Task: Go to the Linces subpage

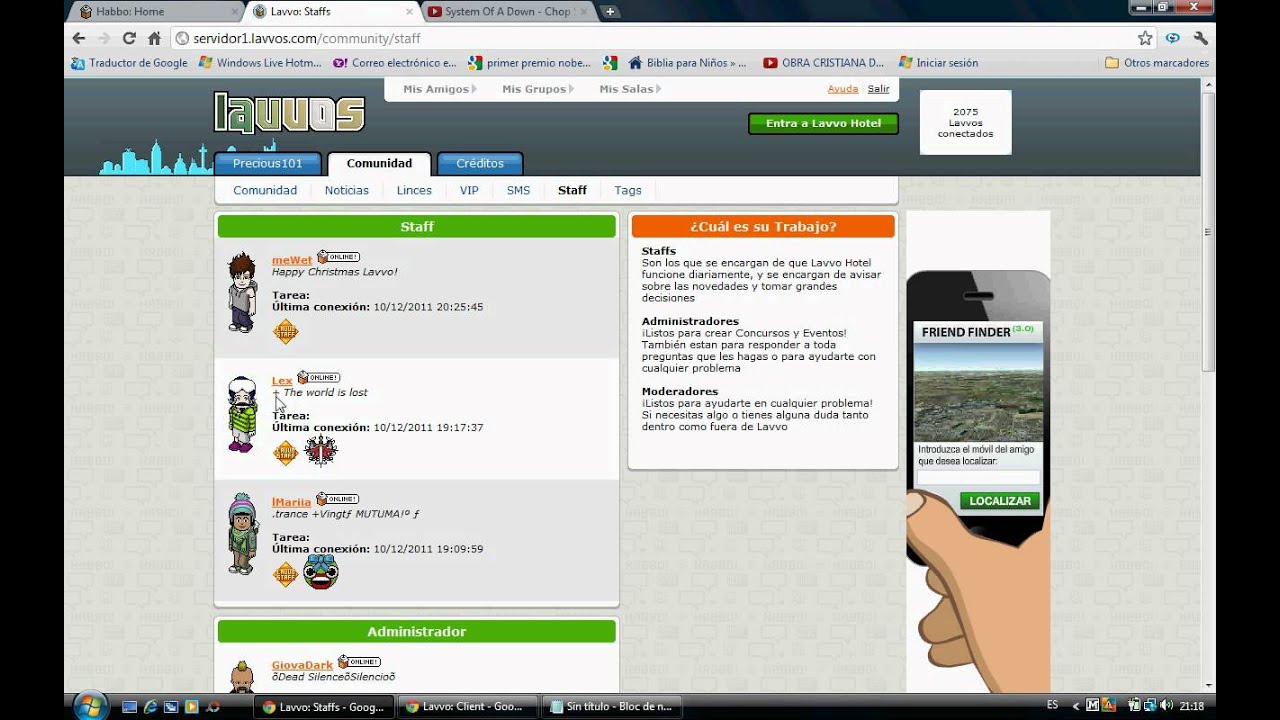Action: (414, 190)
